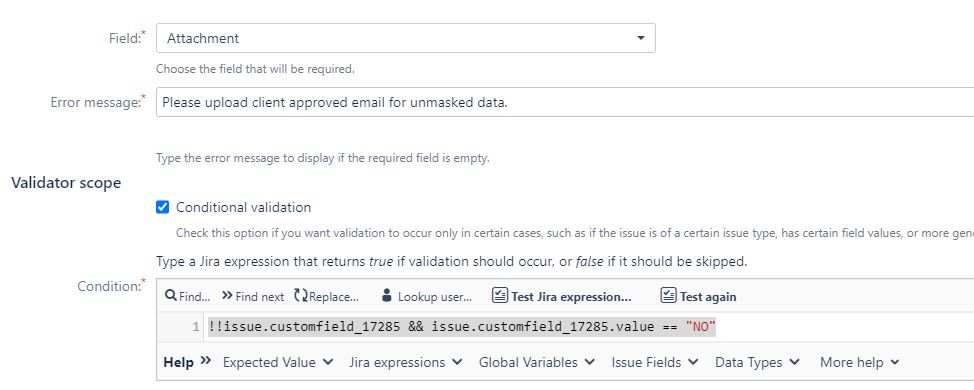Image resolution: width=974 pixels, height=390 pixels.
Task: Click the Test again button label
Action: pyautogui.click(x=708, y=297)
